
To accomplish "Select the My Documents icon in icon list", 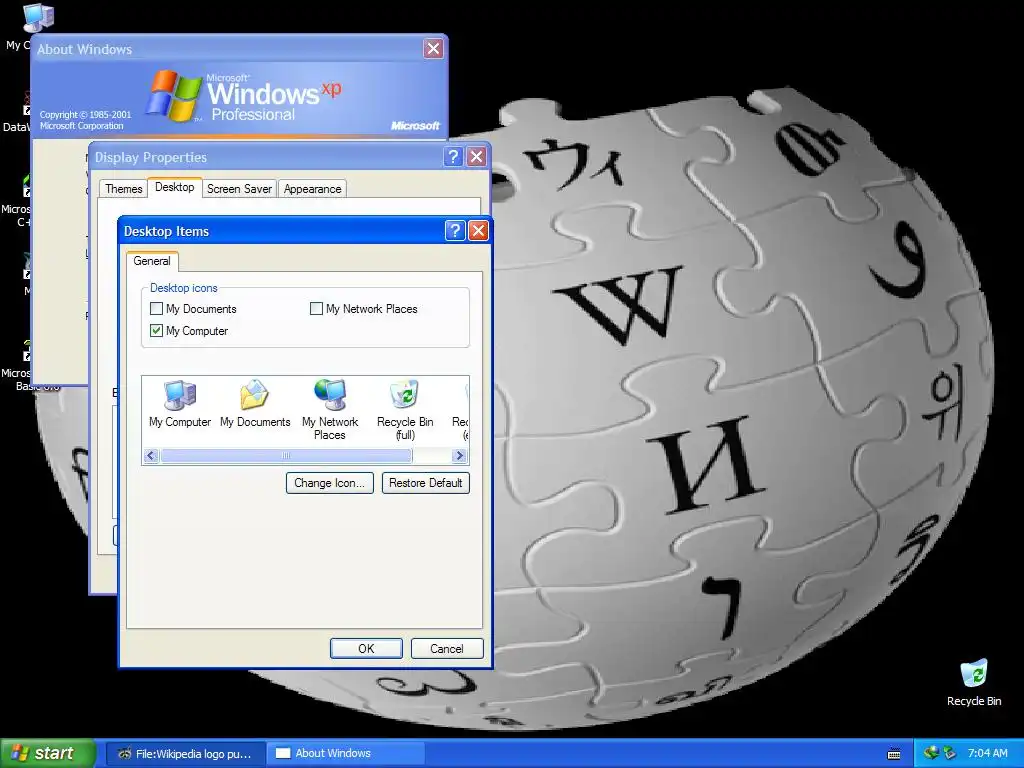I will click(x=255, y=404).
